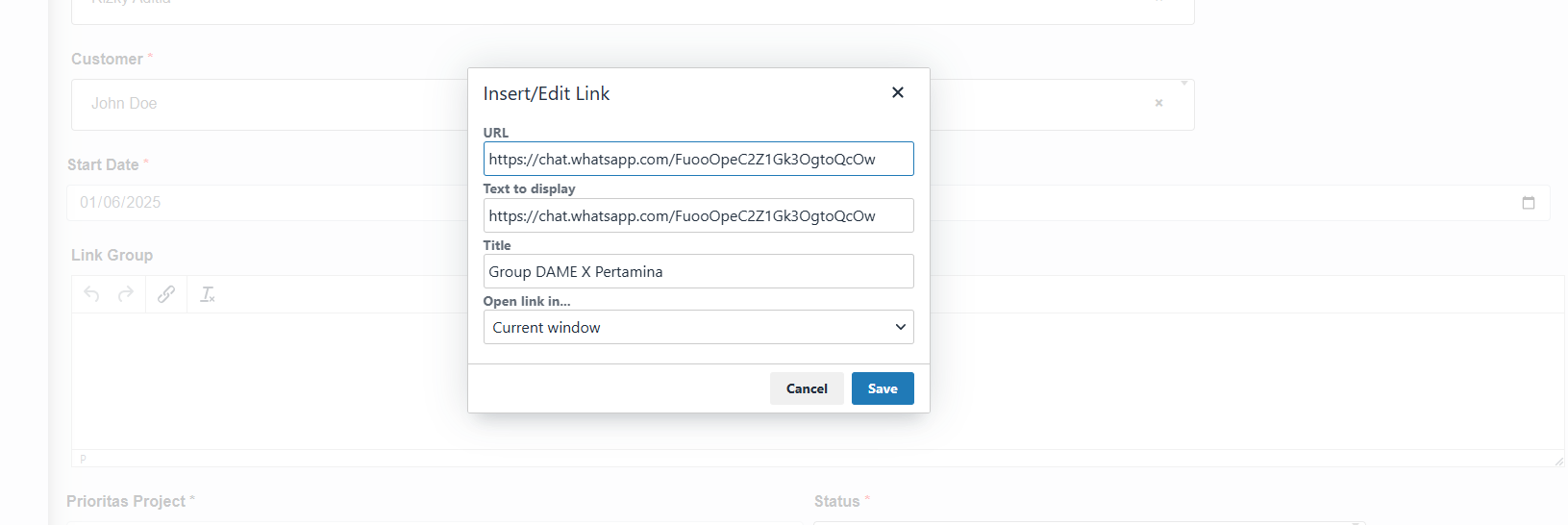Expand the Open link in dropdown
1568x525 pixels.
click(698, 327)
